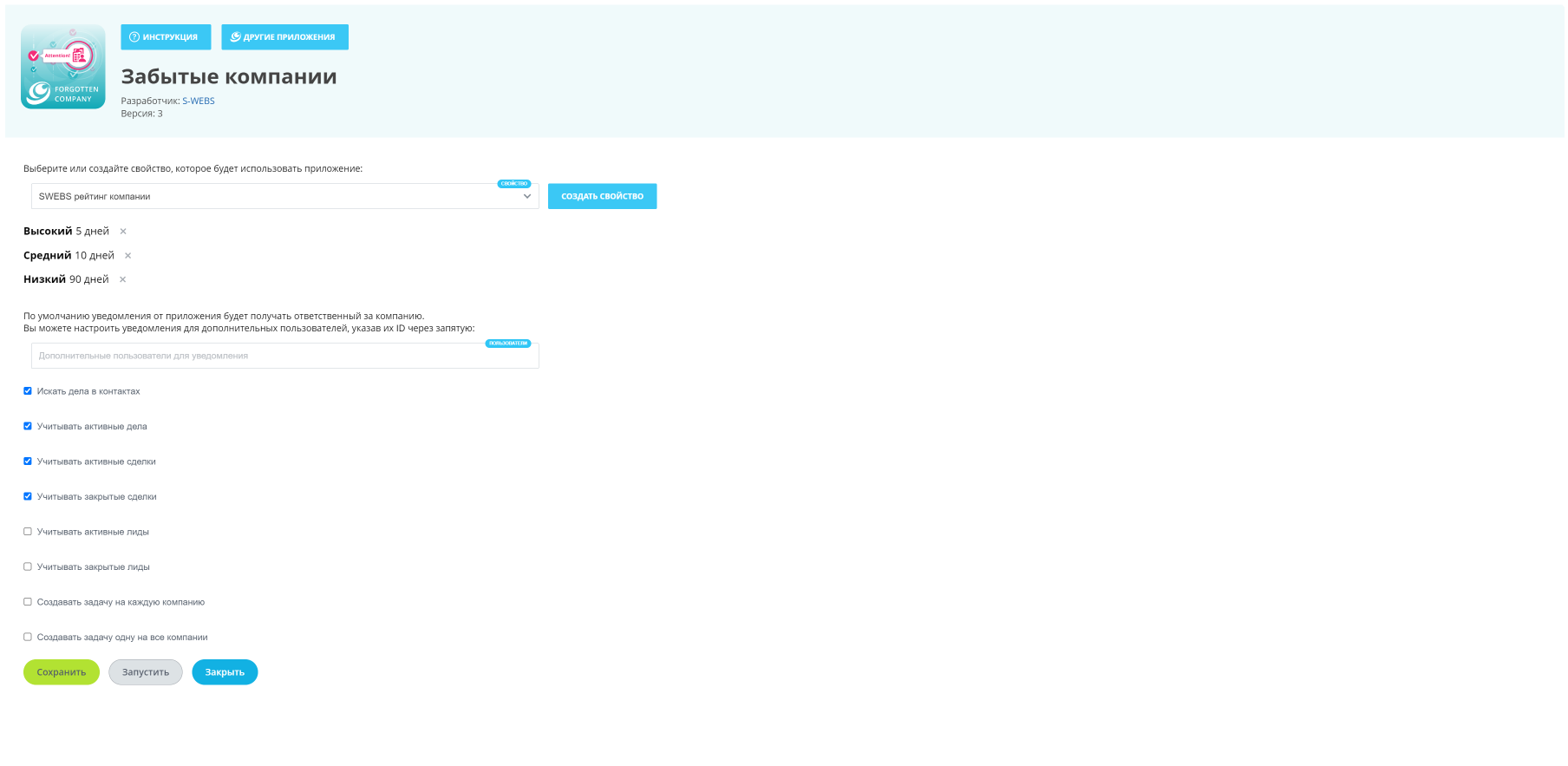Remove the Высокий 5 дней rating
The width and height of the screenshot is (1568, 766).
(123, 232)
